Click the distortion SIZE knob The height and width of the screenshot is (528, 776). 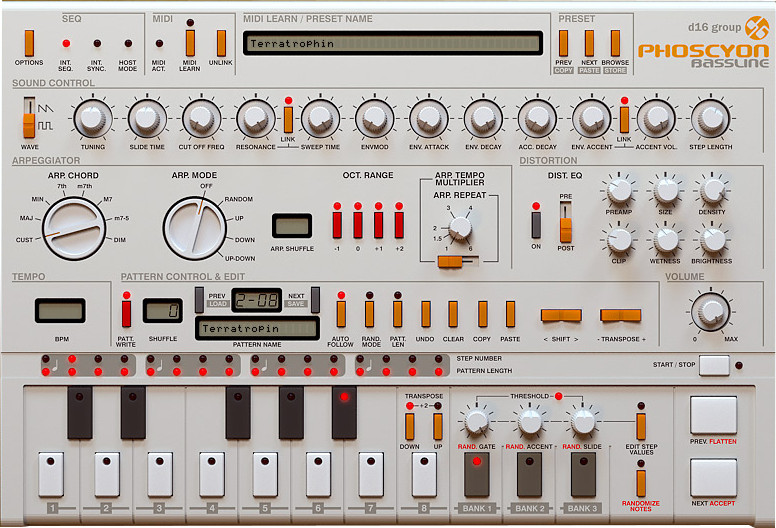click(666, 191)
